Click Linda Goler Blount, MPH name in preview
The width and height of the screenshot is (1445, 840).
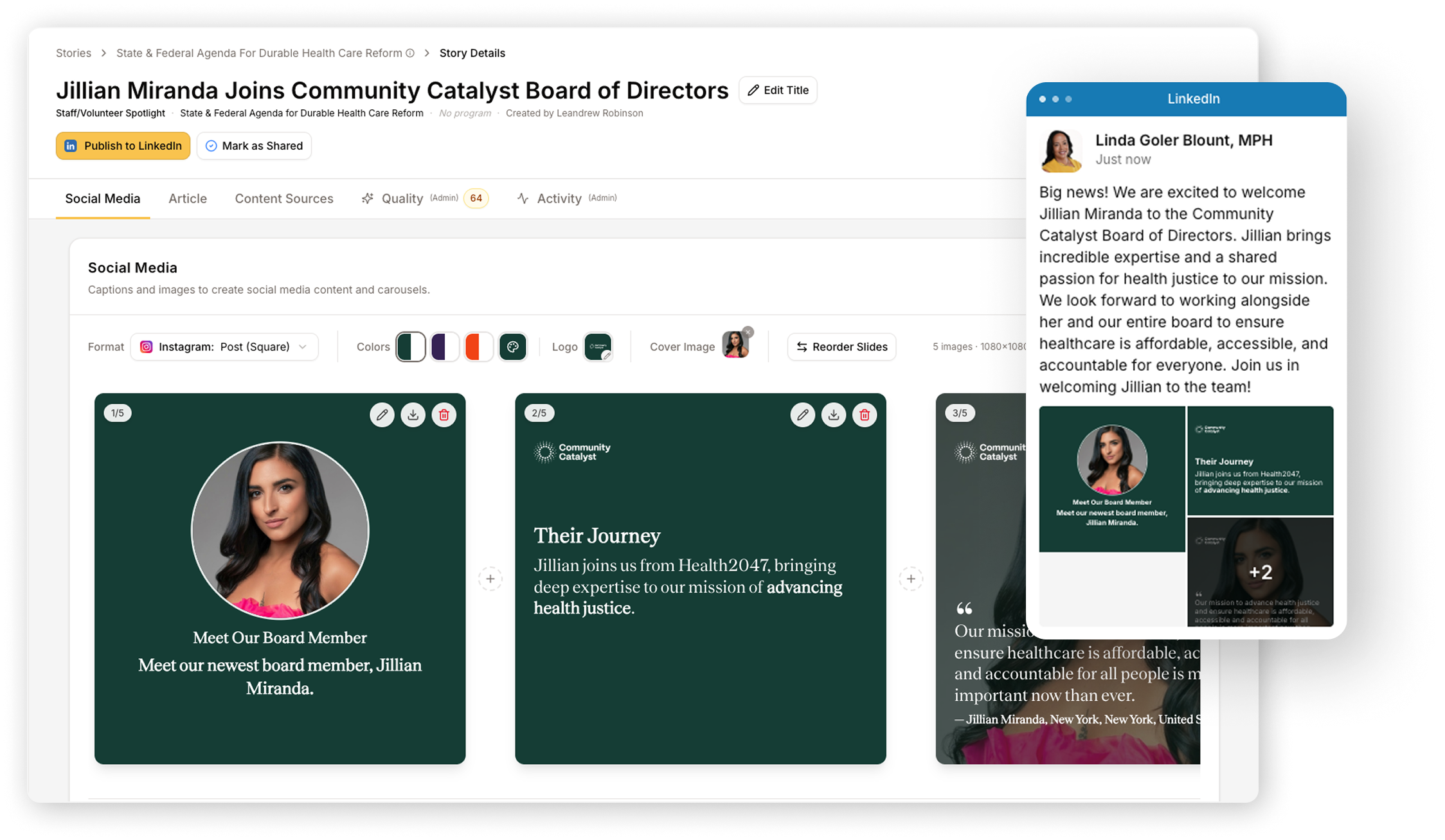pyautogui.click(x=1183, y=140)
